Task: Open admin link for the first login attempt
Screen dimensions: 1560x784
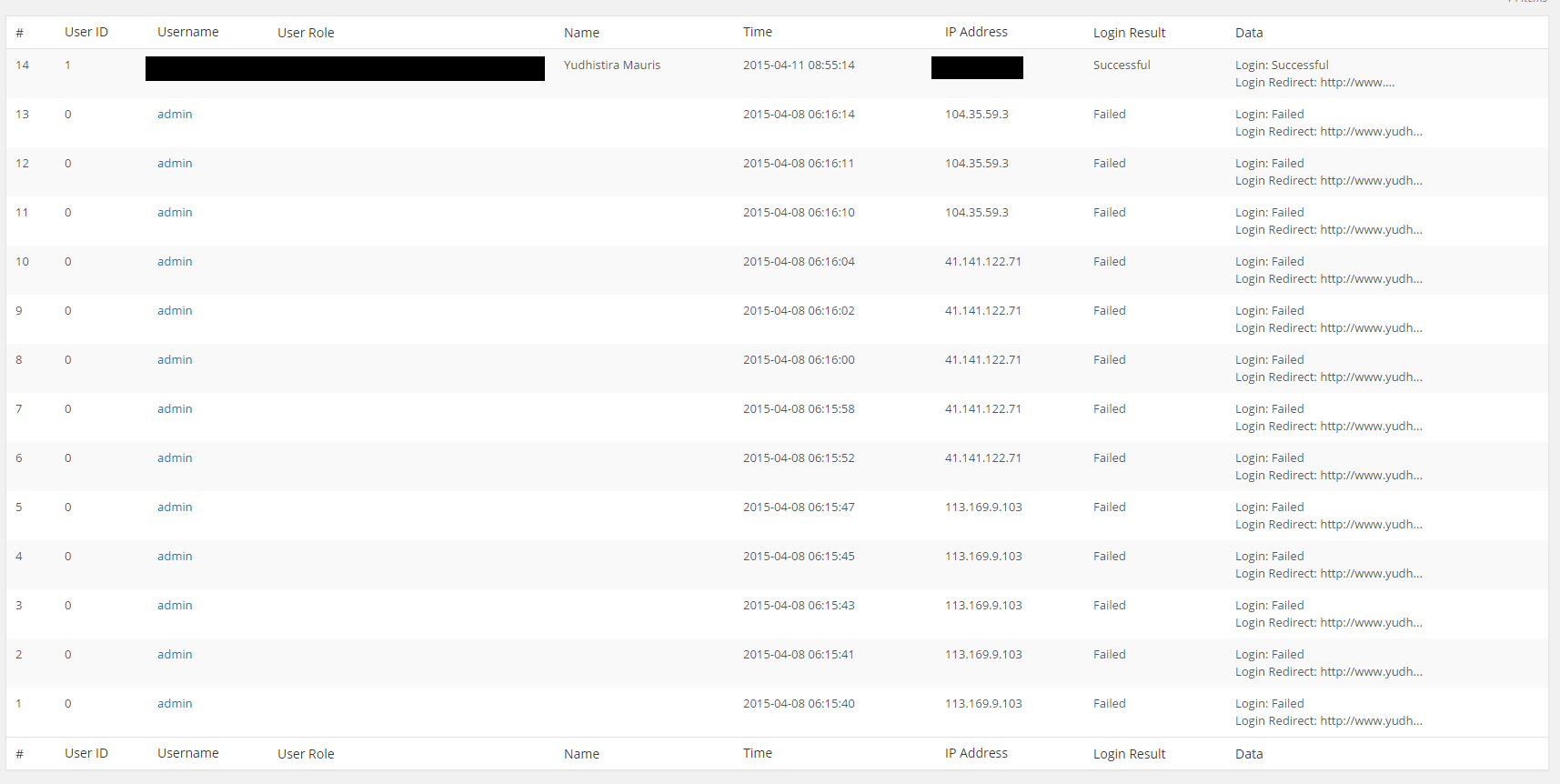Action: coord(175,704)
